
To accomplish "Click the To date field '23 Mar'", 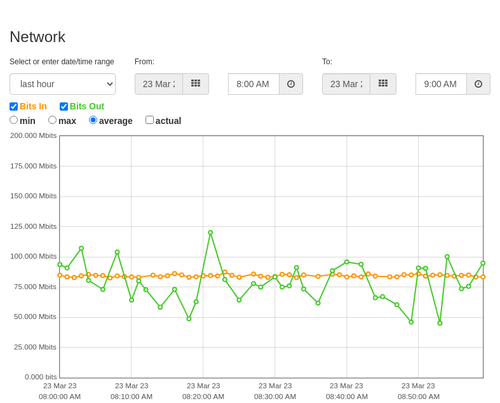I will pos(346,84).
